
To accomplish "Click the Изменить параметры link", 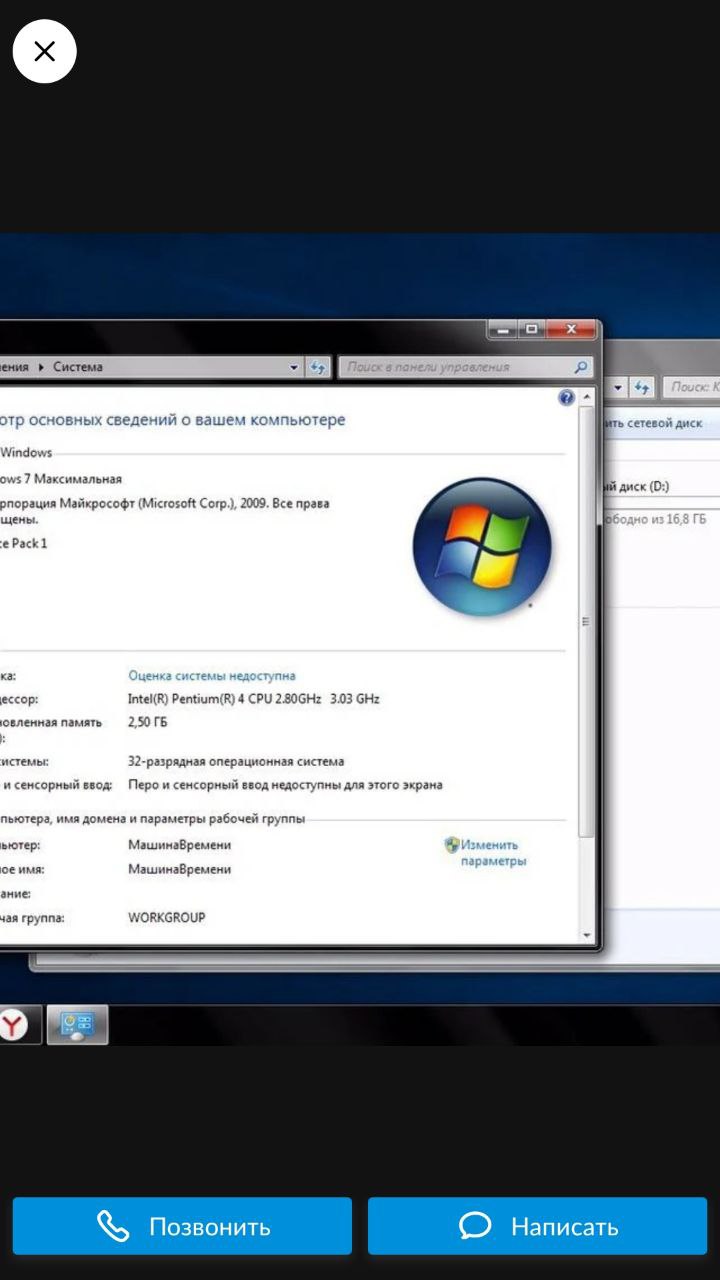I will 492,853.
